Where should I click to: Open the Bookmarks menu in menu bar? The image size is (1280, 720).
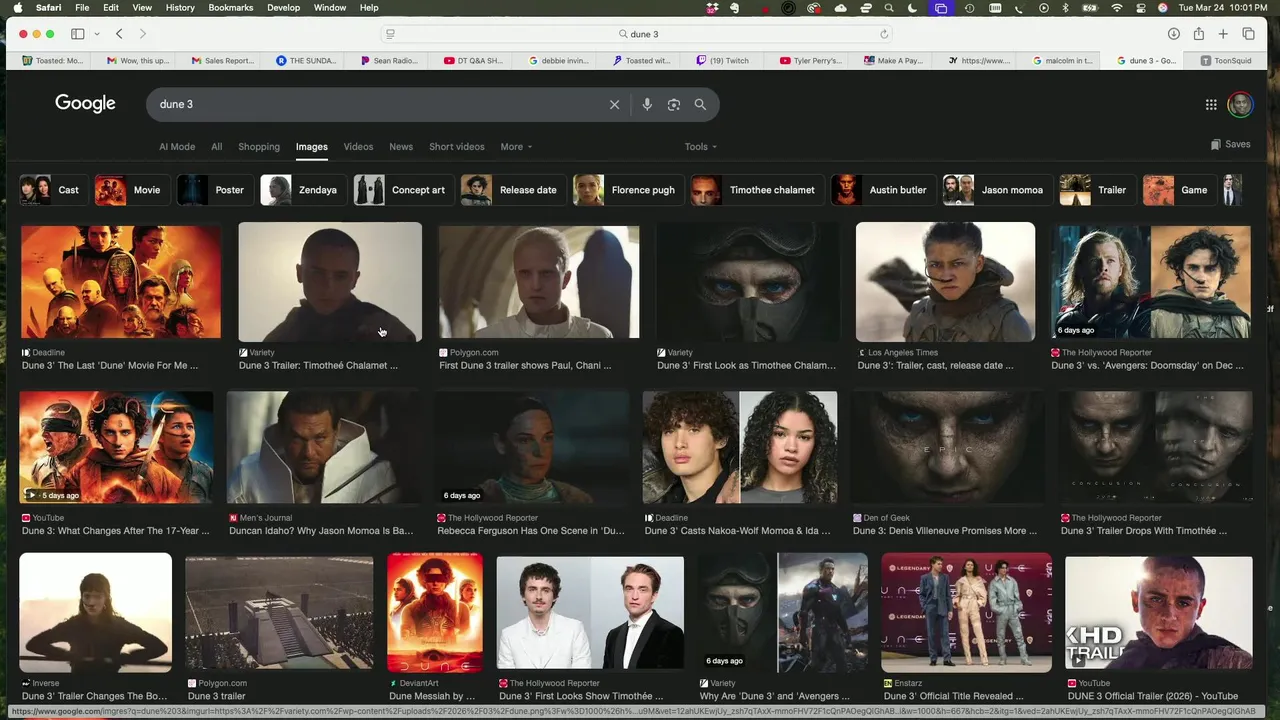[x=231, y=8]
